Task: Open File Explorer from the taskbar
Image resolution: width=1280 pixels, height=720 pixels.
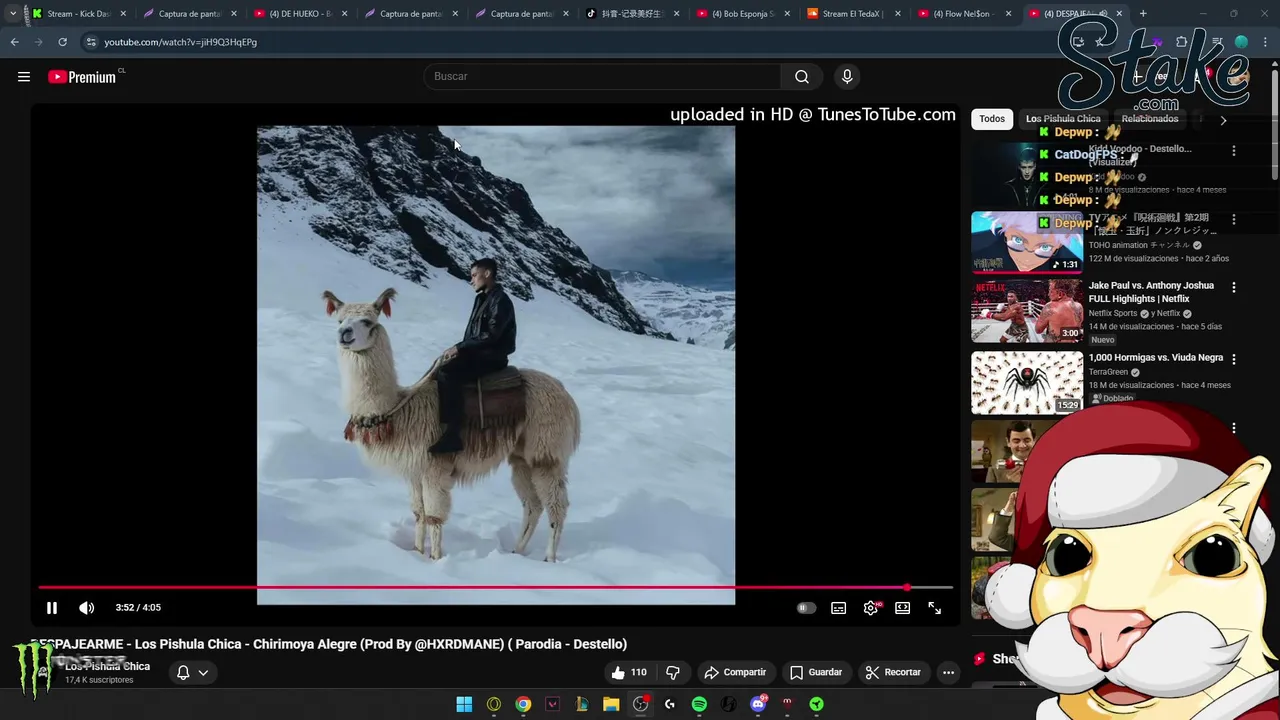Action: pos(611,704)
